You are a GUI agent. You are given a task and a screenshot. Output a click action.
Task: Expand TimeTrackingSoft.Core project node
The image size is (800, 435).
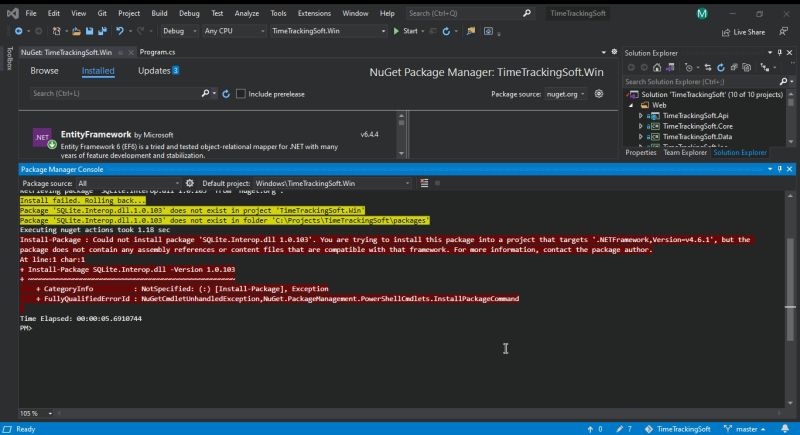coord(641,126)
